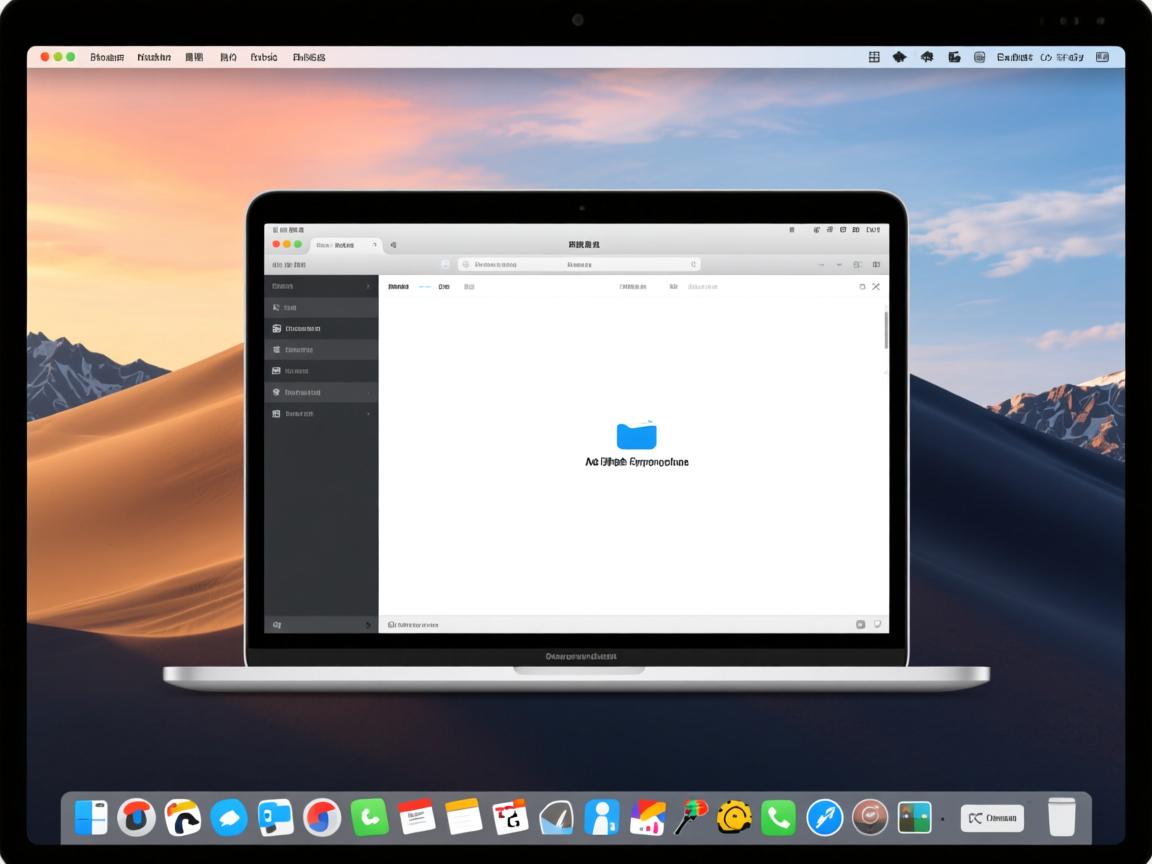Click the square icon beside the panel's X

(862, 287)
